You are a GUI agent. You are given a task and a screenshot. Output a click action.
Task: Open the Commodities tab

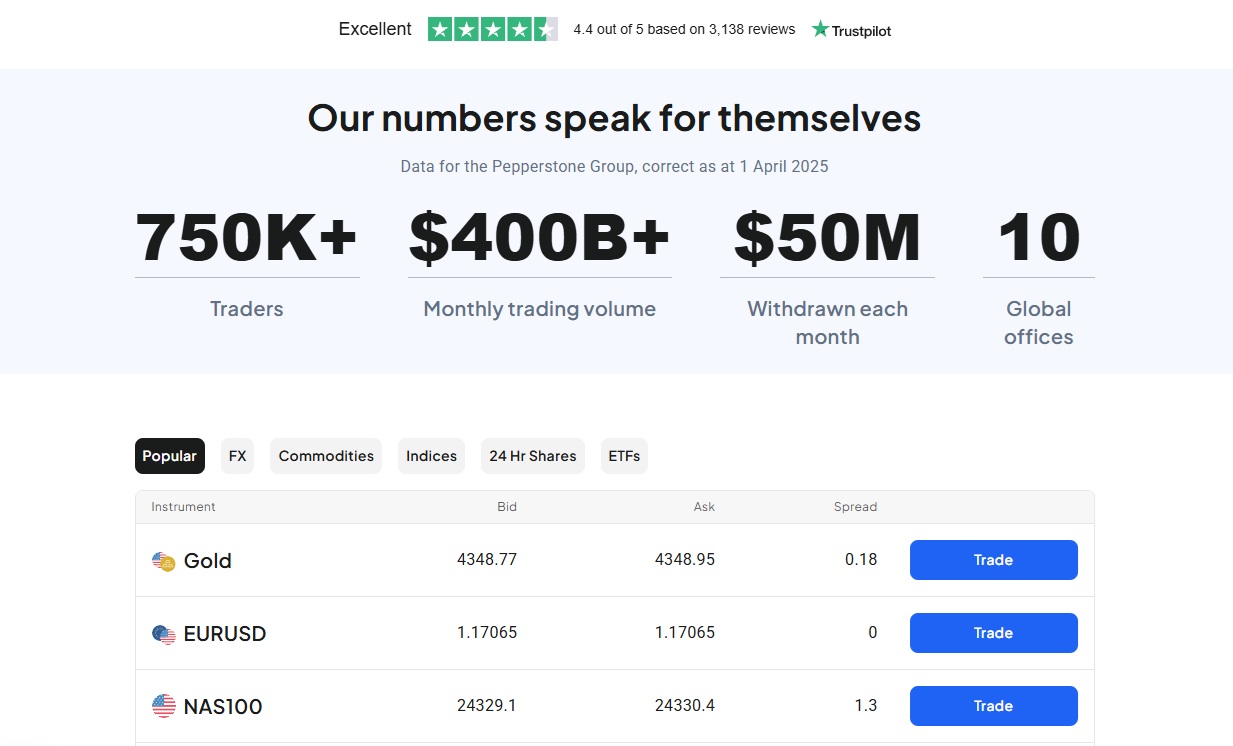tap(326, 456)
